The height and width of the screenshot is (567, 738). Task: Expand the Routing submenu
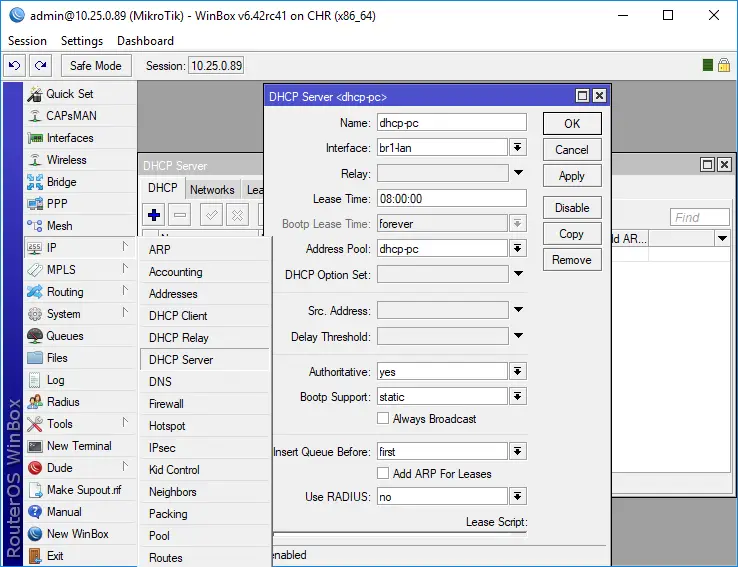click(x=80, y=292)
